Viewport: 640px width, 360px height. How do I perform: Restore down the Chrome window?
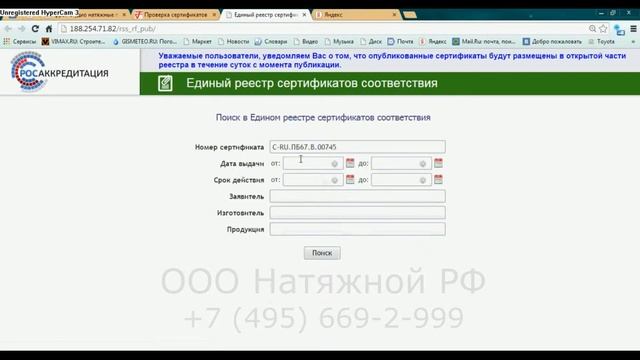click(613, 13)
